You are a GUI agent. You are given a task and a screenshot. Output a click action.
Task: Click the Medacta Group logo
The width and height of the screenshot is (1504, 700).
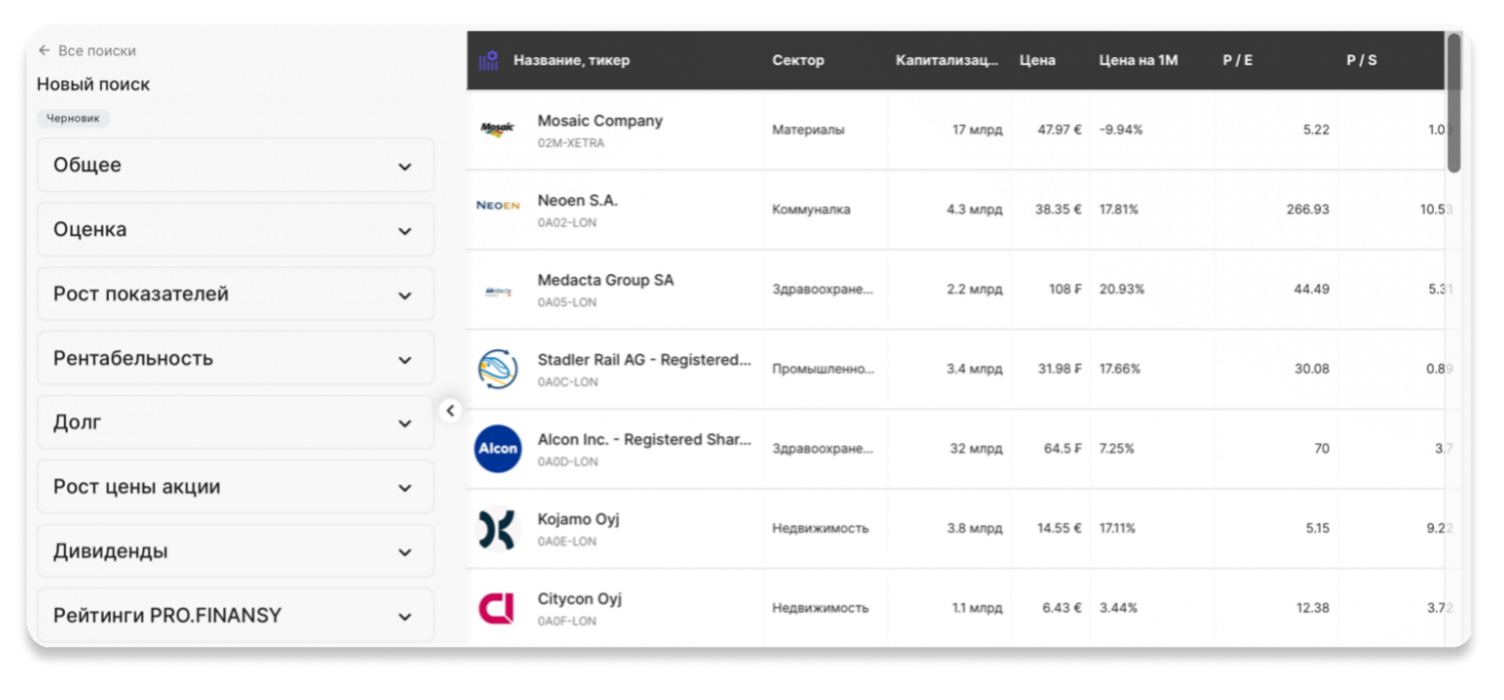coord(497,292)
